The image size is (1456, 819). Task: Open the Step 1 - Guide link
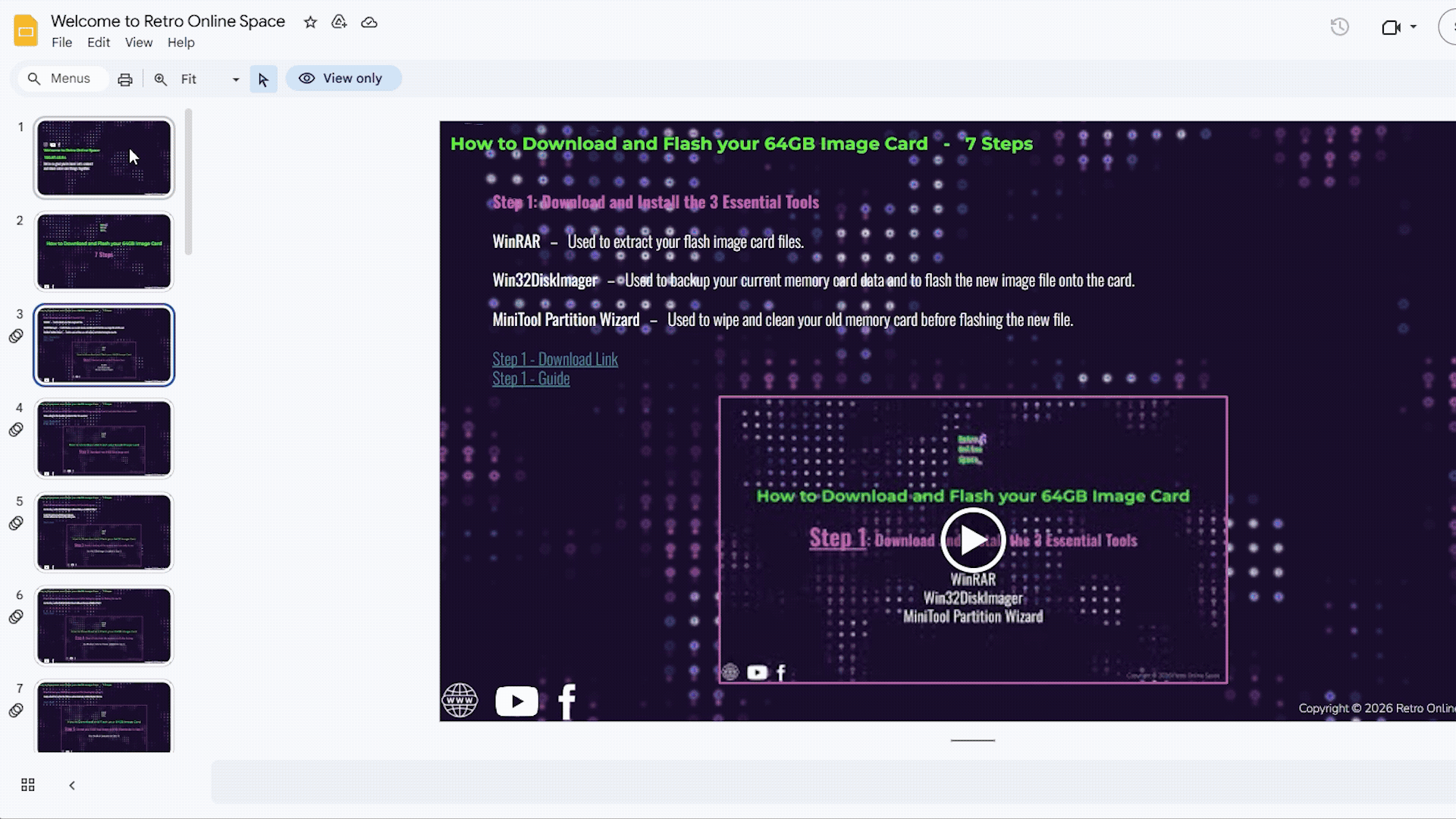point(531,378)
